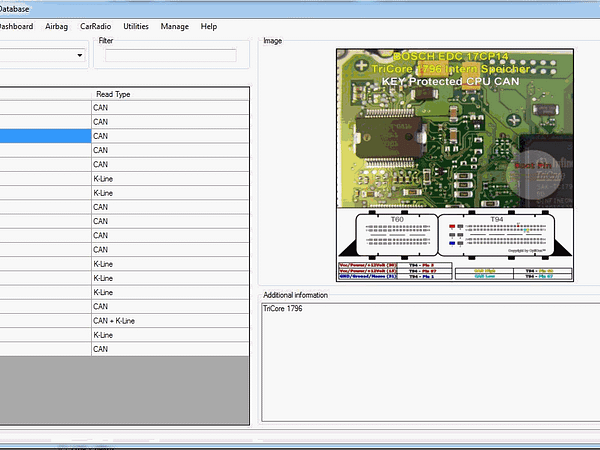The height and width of the screenshot is (450, 600).
Task: Open the CarRadio menu
Action: pyautogui.click(x=96, y=26)
